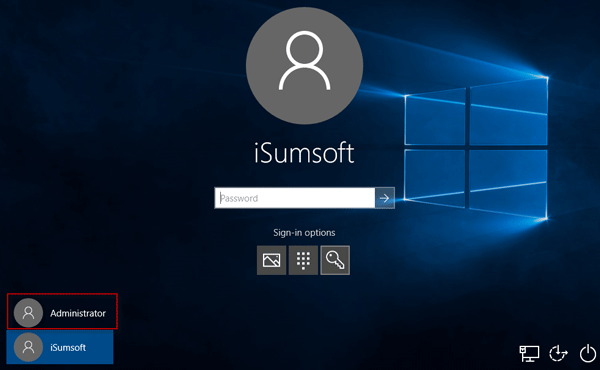Click the large iSumsoft username text
The height and width of the screenshot is (370, 600).
(x=304, y=152)
